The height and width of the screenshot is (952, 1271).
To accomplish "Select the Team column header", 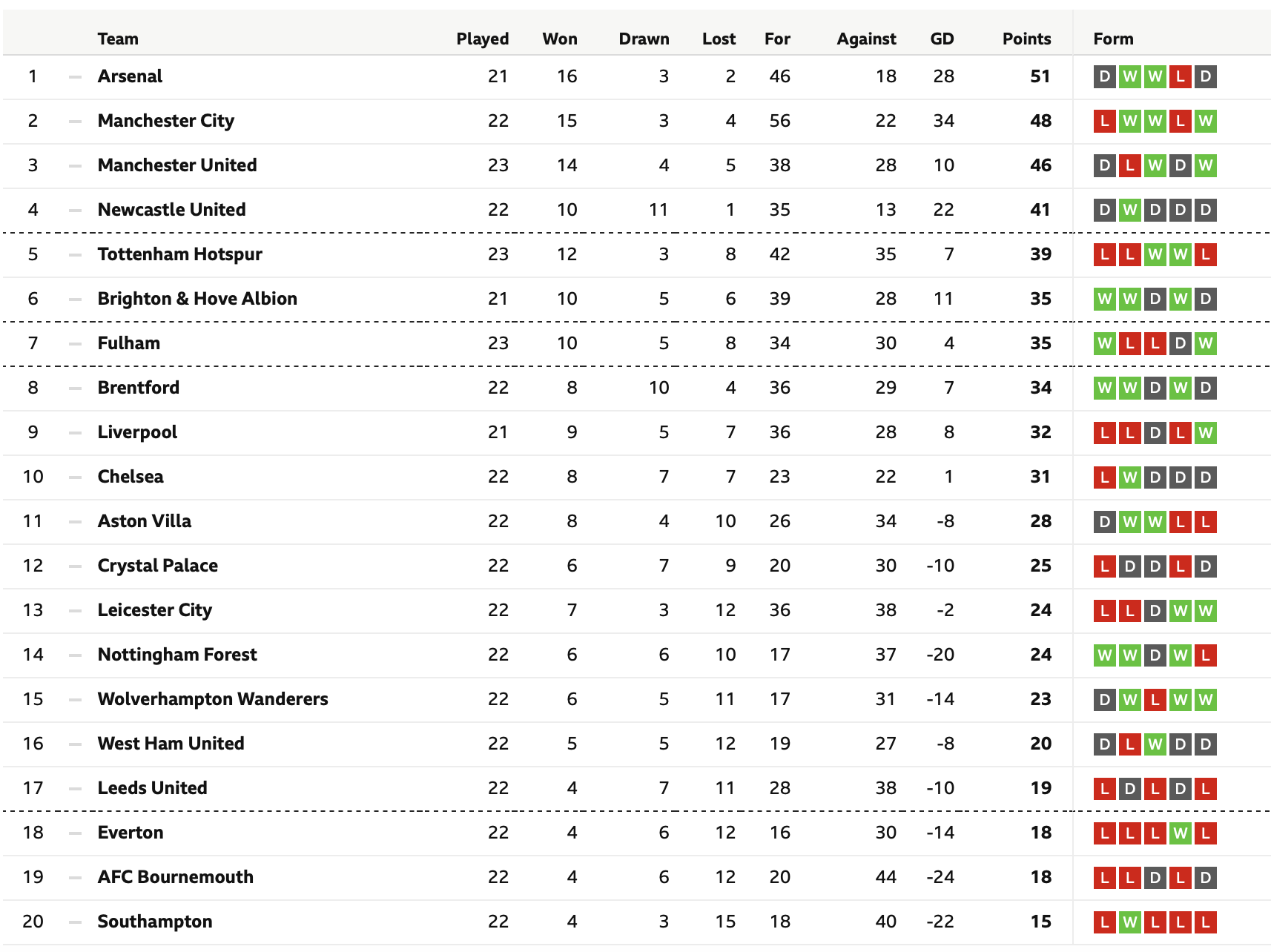I will [x=118, y=39].
